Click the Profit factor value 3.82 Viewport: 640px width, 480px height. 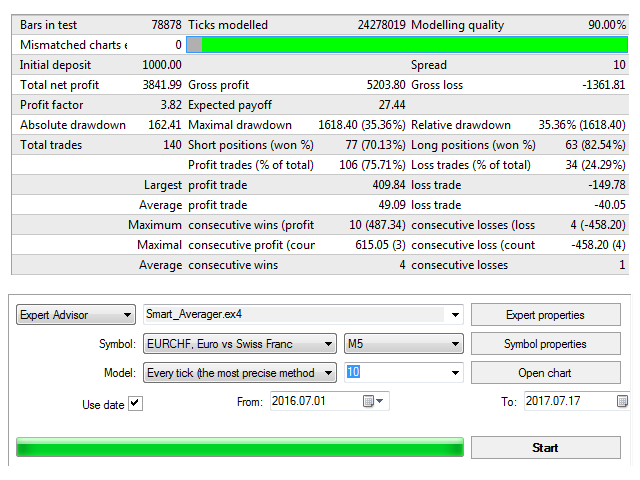click(x=171, y=105)
